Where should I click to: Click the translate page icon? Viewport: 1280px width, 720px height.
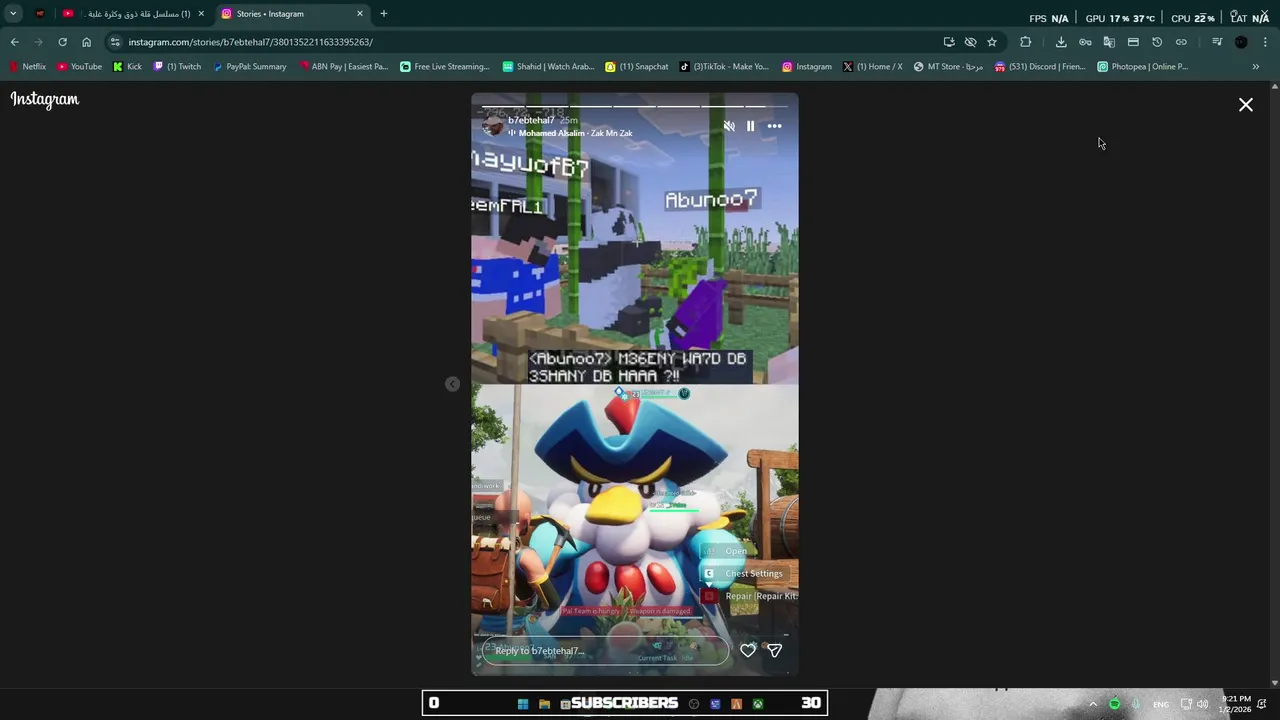[1109, 42]
